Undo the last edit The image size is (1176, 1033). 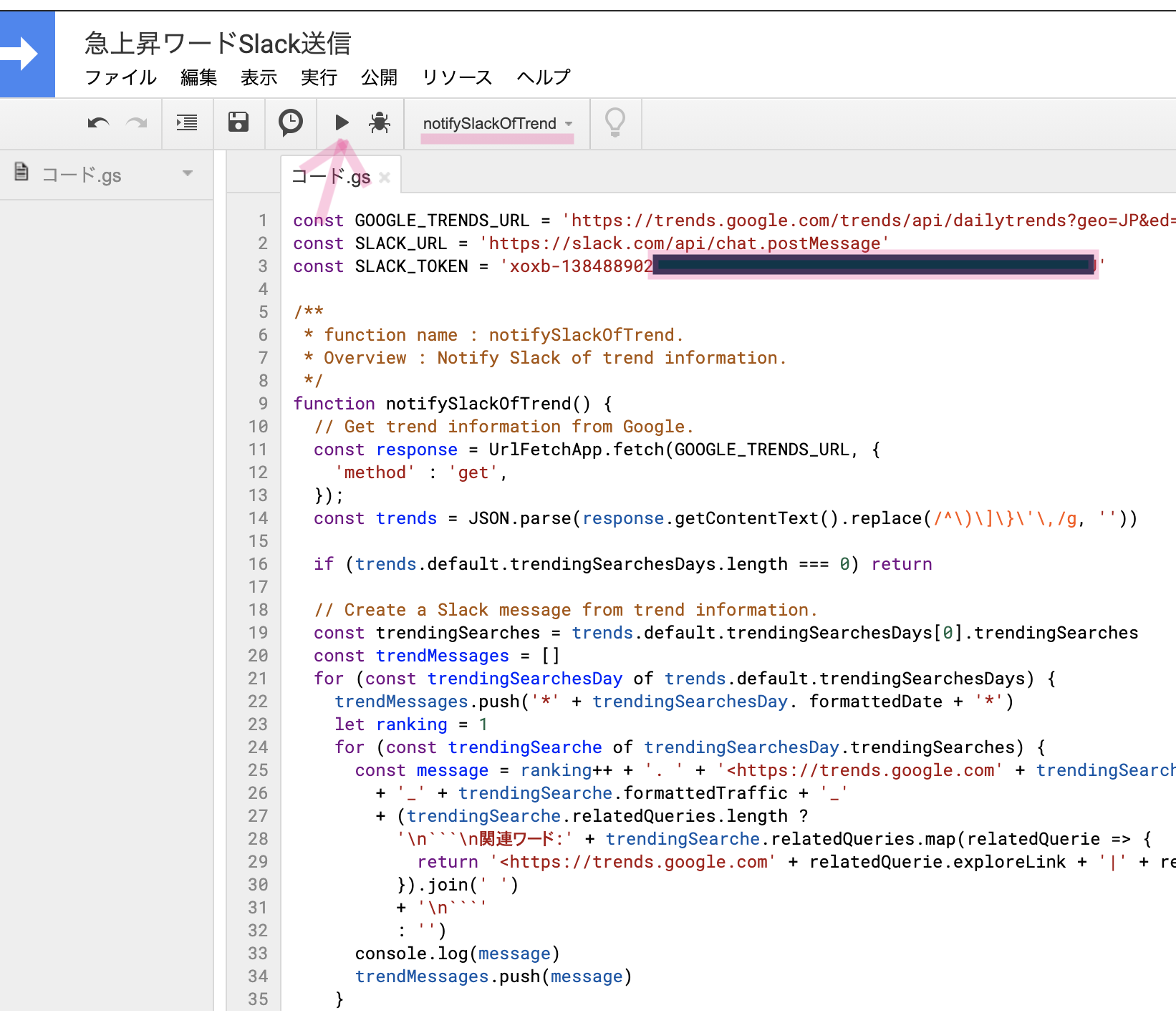[x=98, y=123]
